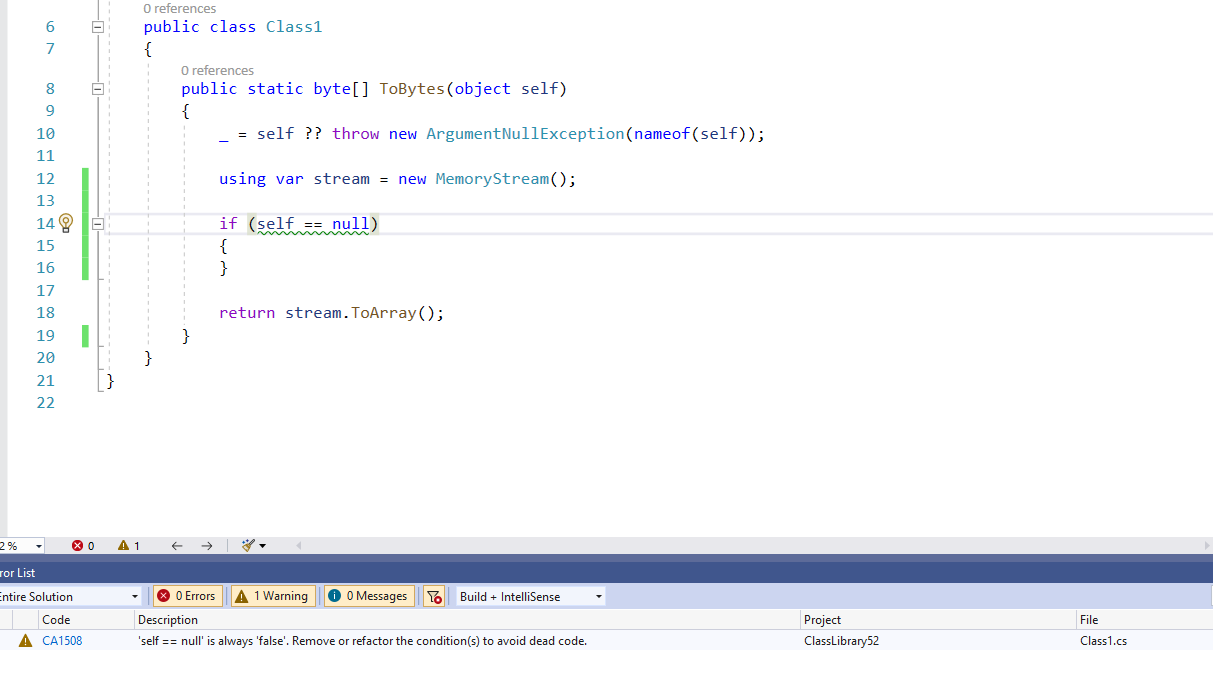
Task: Collapse the if statement block on line 14
Action: pos(97,223)
